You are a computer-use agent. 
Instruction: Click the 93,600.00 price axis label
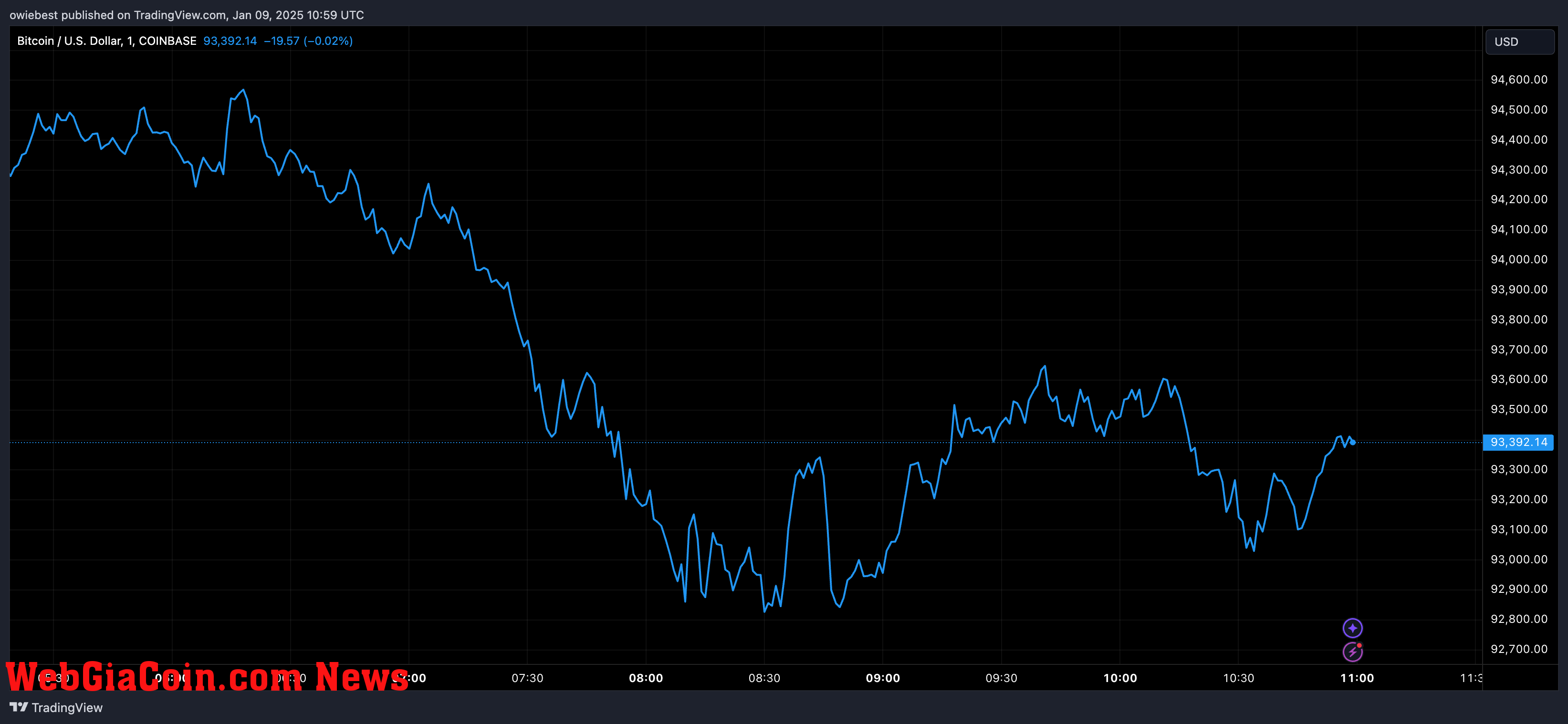(1519, 379)
